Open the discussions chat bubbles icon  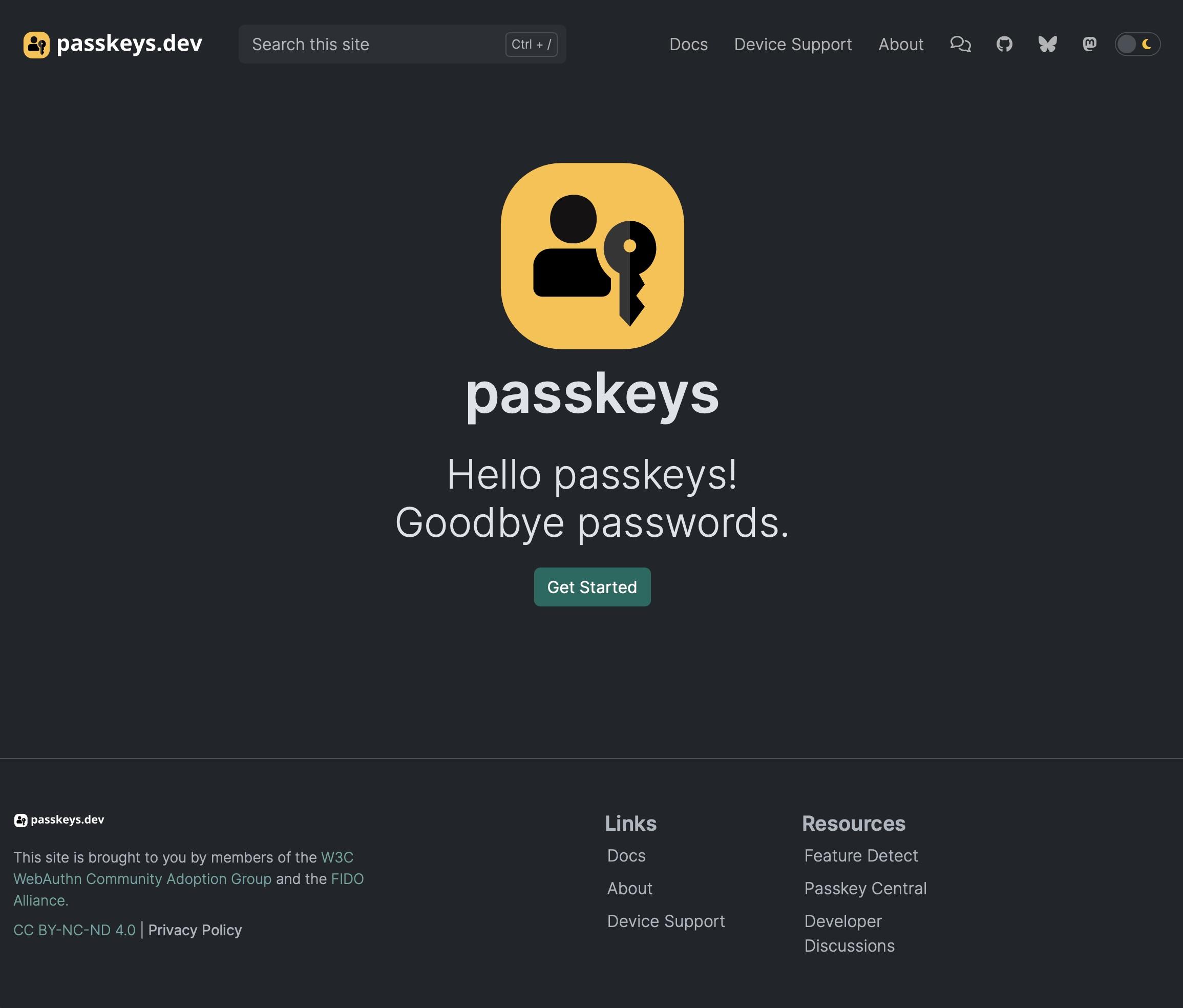(x=960, y=44)
